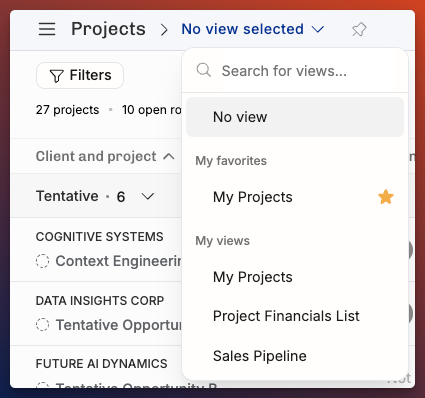Click the magnifier icon in views search
Image resolution: width=425 pixels, height=398 pixels.
point(203,70)
